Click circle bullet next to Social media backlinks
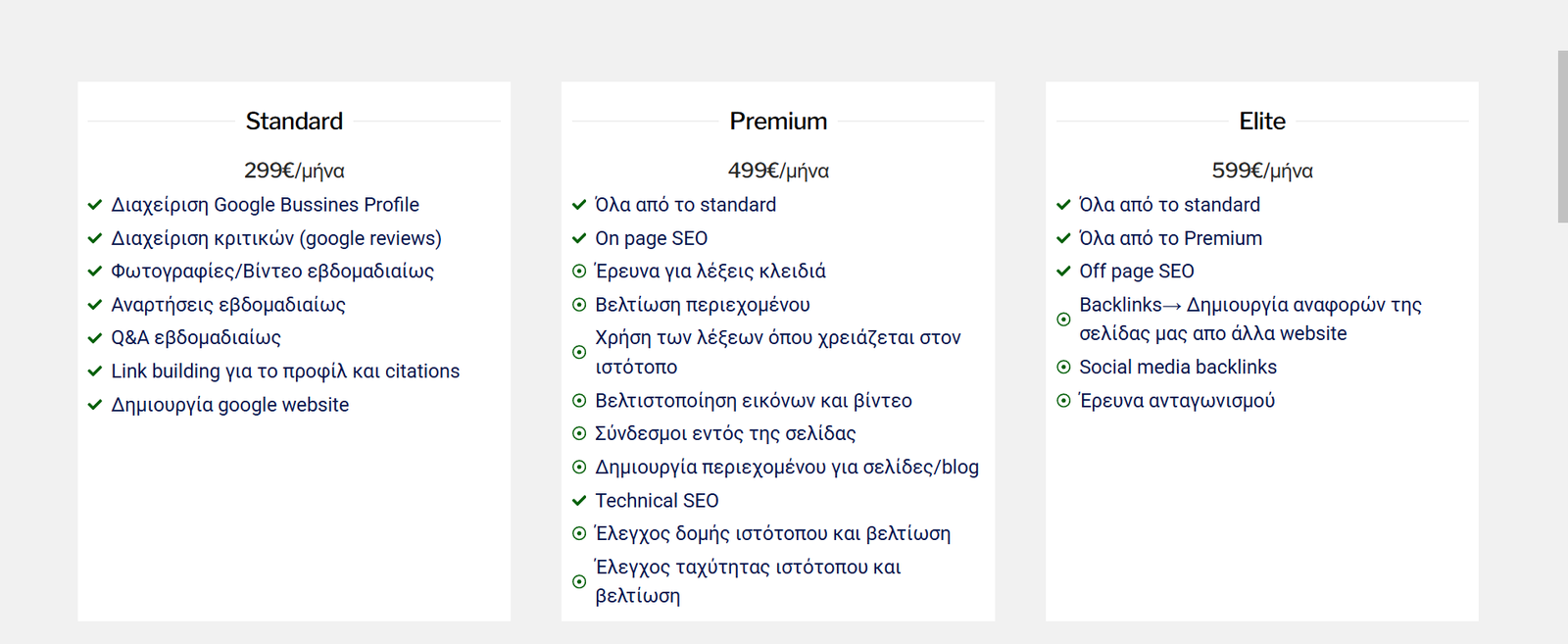This screenshot has width=1568, height=644. 1063,368
